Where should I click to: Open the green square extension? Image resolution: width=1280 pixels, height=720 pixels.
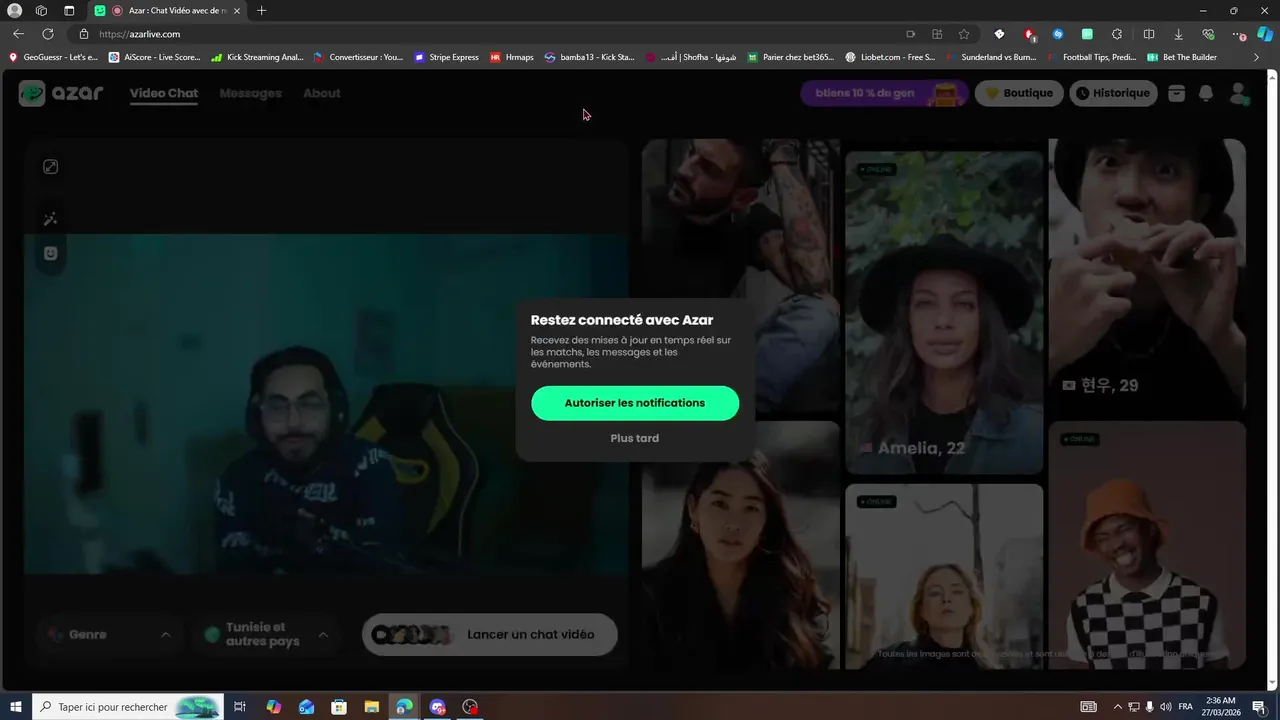[1087, 34]
